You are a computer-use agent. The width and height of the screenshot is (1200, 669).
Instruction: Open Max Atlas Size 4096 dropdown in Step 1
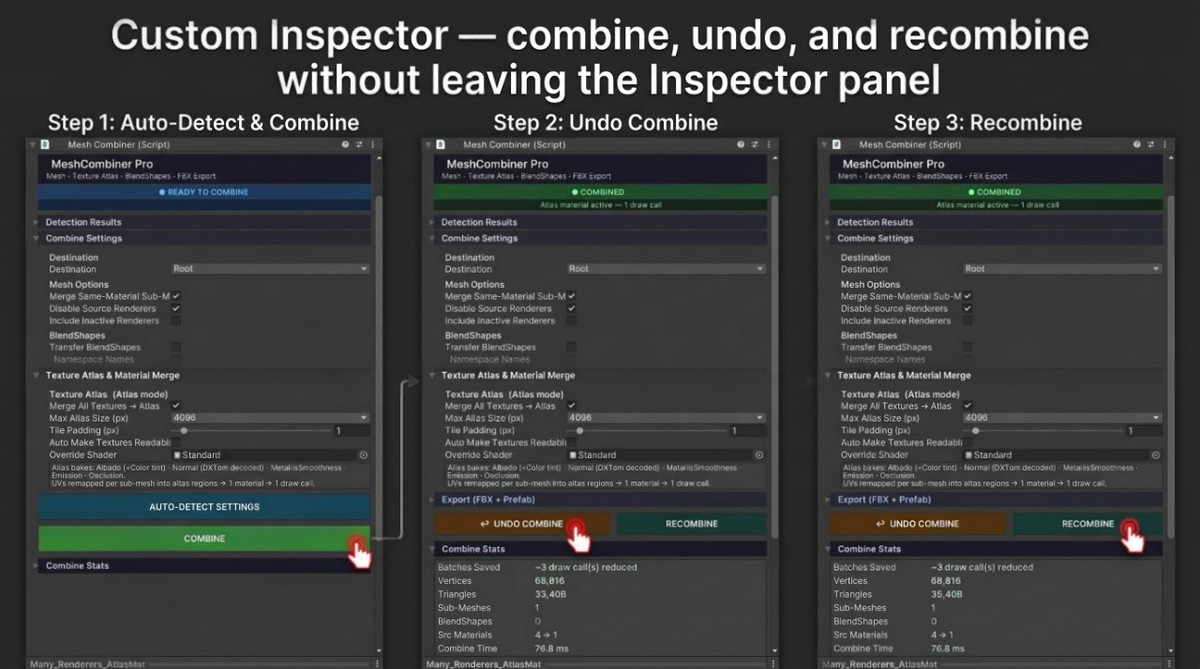coord(270,418)
